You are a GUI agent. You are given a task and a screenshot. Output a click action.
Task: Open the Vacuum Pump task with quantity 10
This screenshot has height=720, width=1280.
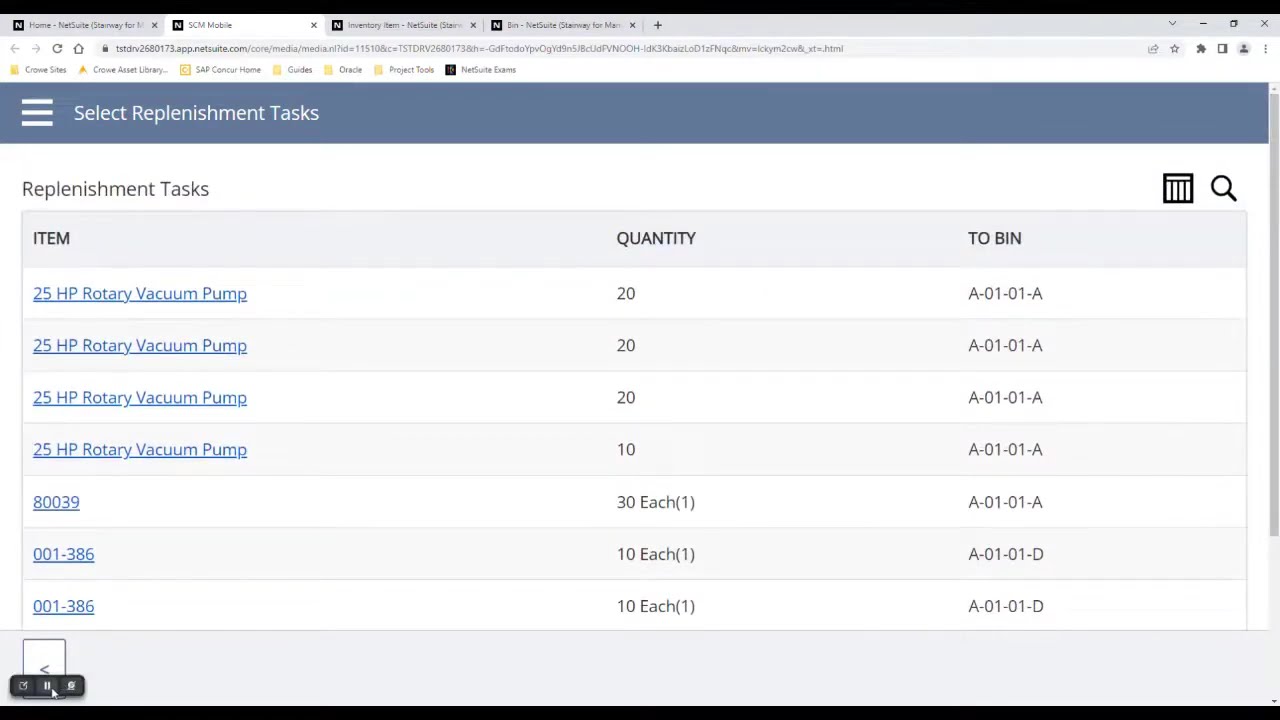140,449
